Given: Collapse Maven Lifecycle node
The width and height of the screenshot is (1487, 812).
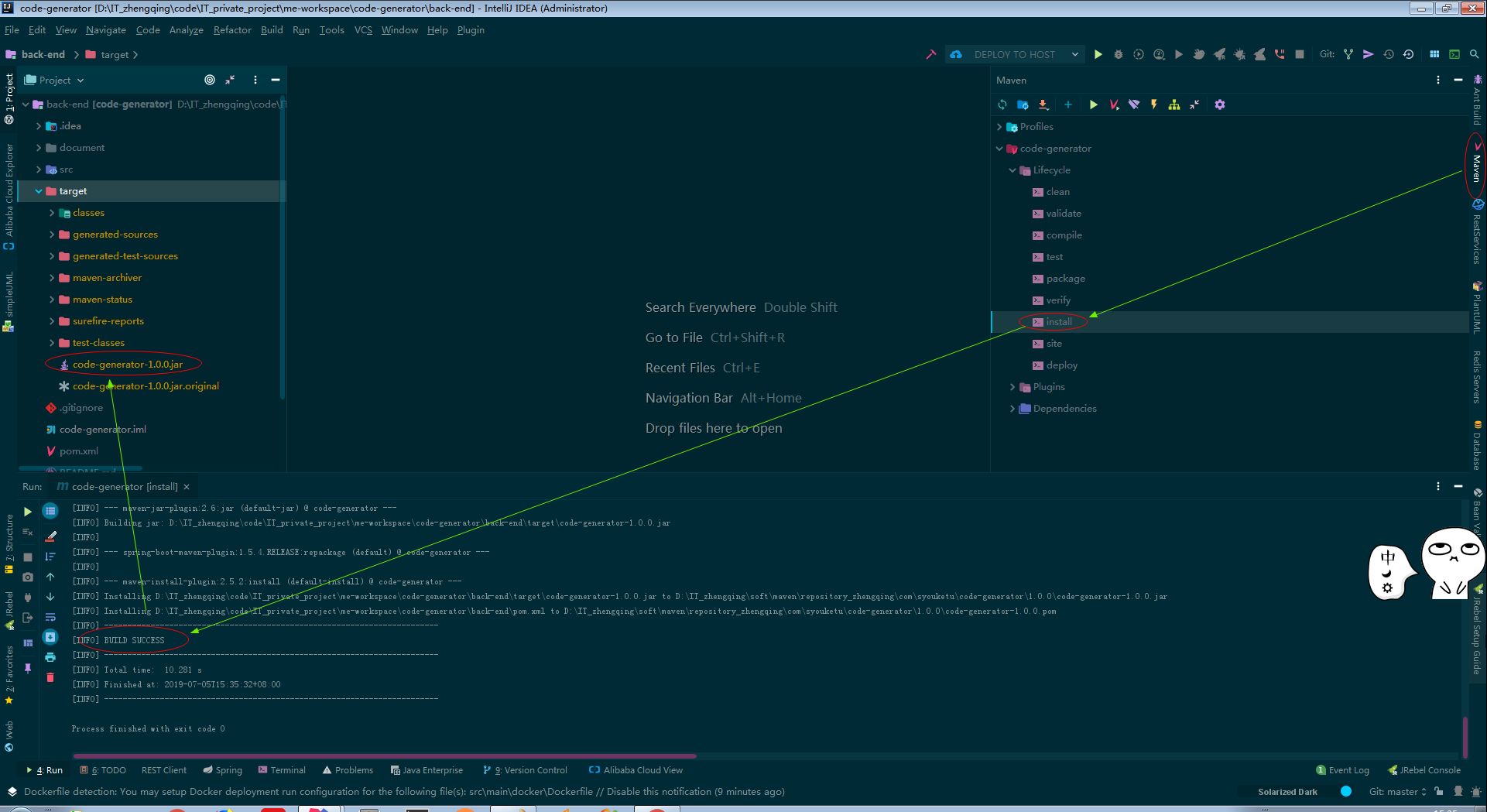Looking at the screenshot, I should click(x=1012, y=170).
